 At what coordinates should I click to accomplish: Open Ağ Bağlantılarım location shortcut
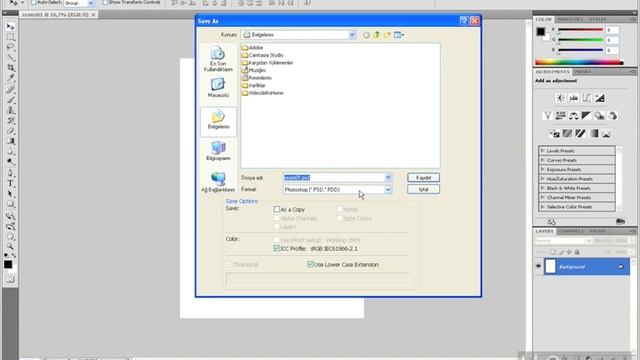coord(218,182)
